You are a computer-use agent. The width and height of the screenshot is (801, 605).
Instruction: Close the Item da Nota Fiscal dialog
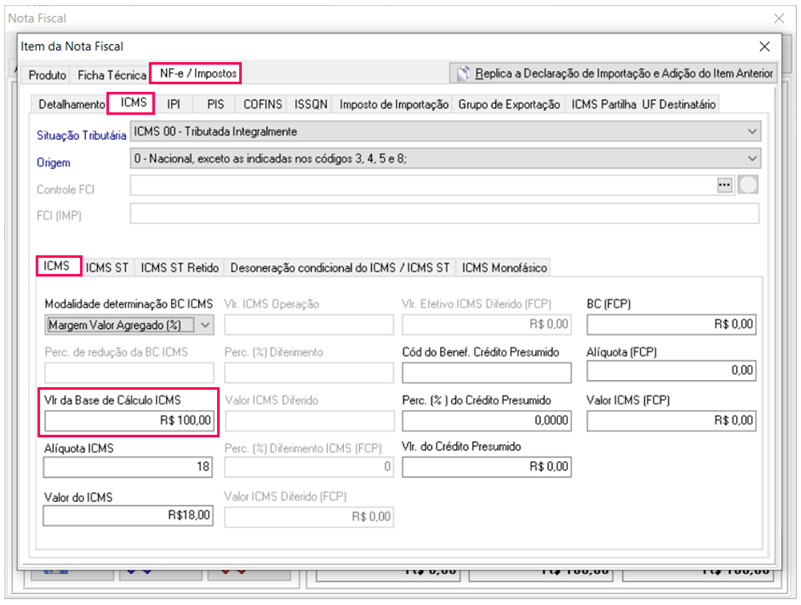click(x=765, y=46)
